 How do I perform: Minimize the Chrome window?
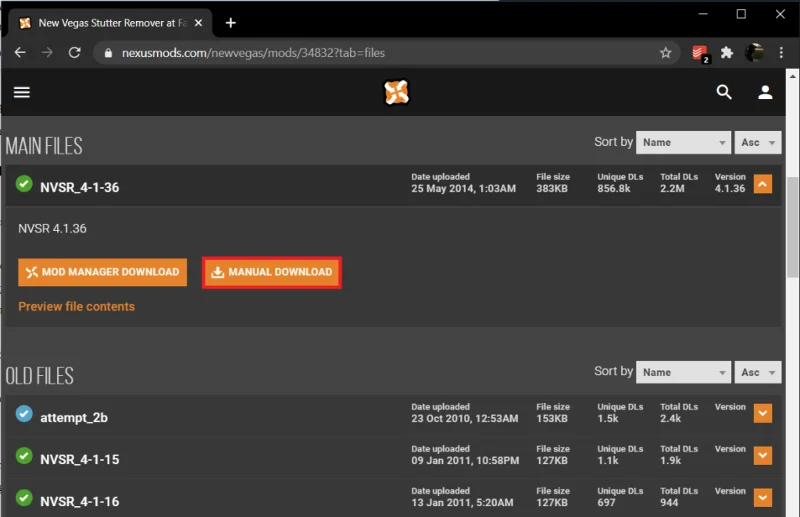click(x=703, y=14)
